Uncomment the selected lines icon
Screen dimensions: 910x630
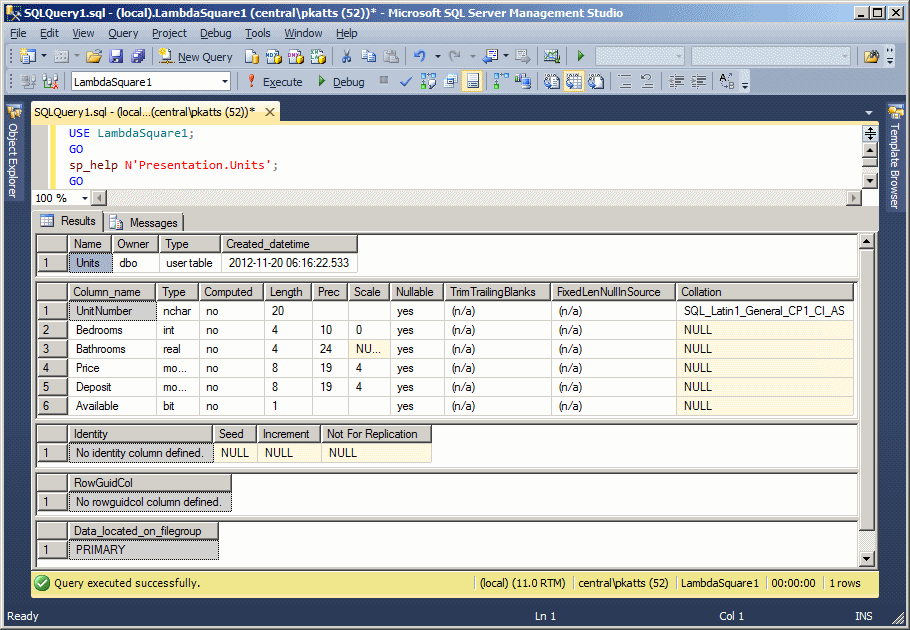click(647, 82)
